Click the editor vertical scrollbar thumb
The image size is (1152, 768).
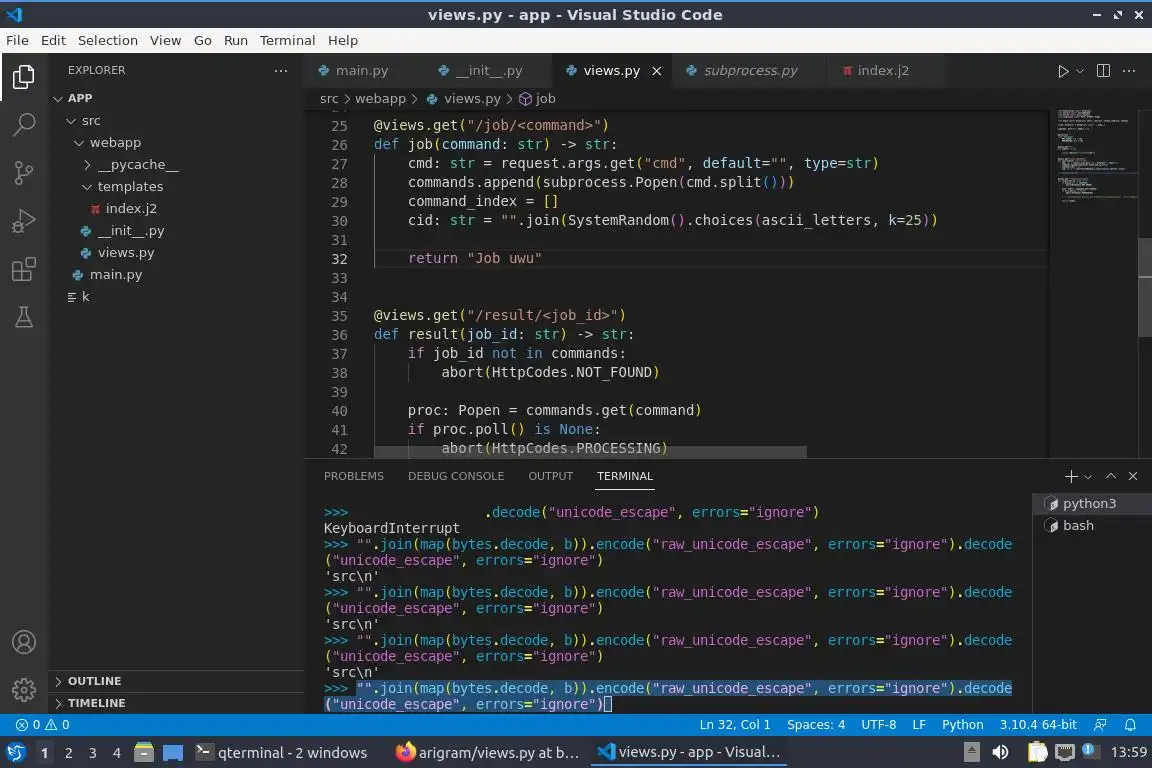1145,287
